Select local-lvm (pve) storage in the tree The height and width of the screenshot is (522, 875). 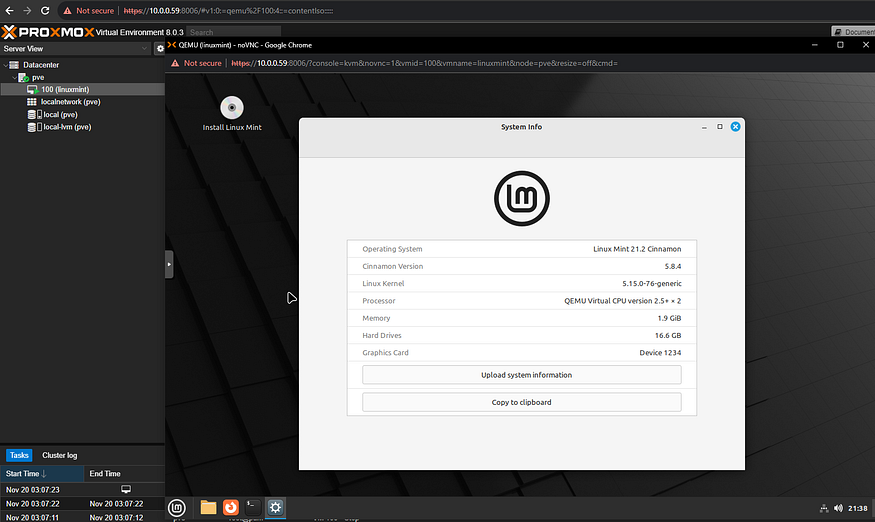[x=67, y=127]
